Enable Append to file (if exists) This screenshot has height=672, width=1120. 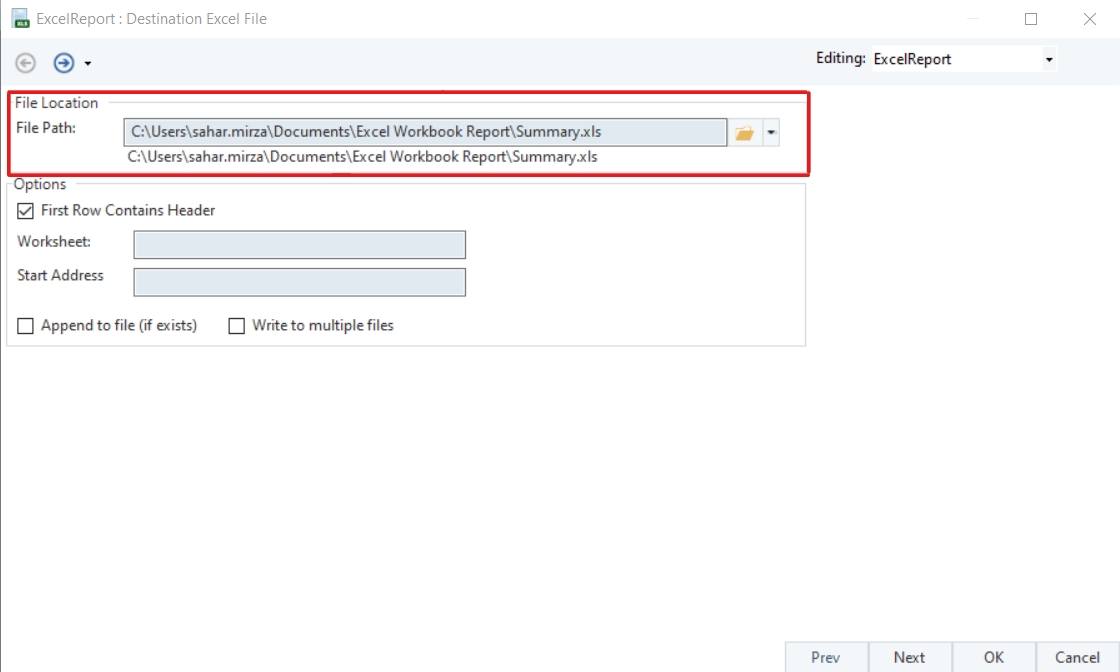point(26,326)
